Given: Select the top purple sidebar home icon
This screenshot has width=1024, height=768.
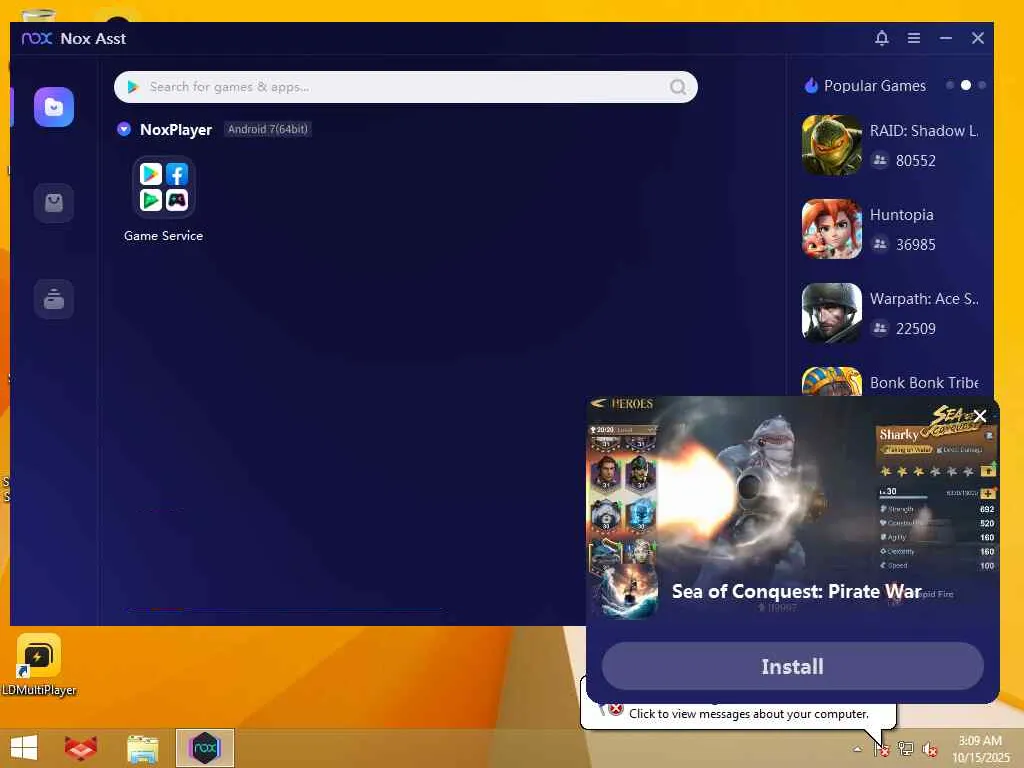Looking at the screenshot, I should [54, 107].
